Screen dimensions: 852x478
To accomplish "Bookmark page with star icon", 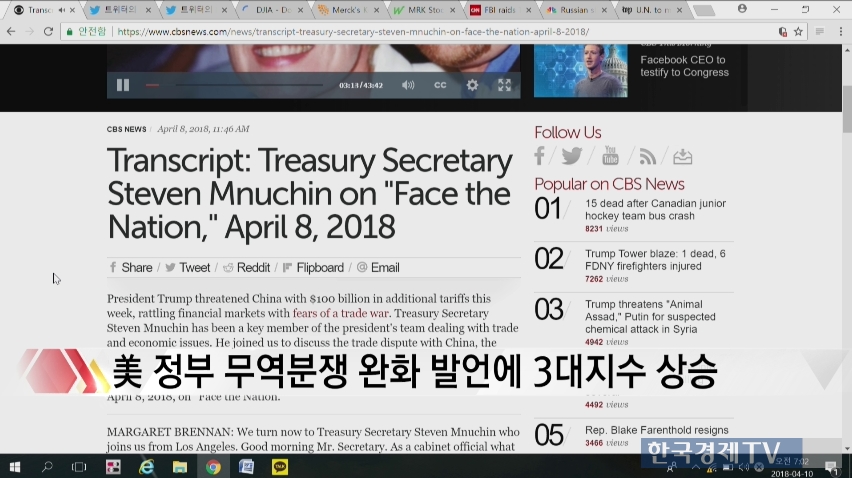I will pyautogui.click(x=798, y=31).
